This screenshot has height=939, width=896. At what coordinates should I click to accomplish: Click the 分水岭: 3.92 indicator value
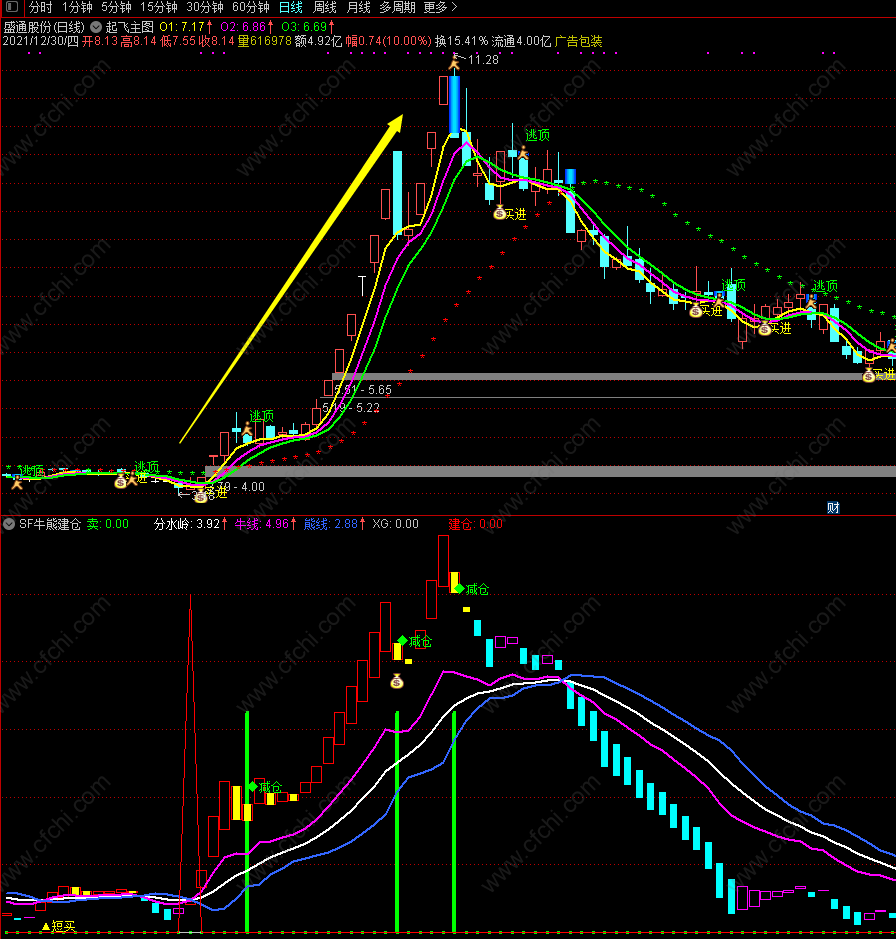190,524
